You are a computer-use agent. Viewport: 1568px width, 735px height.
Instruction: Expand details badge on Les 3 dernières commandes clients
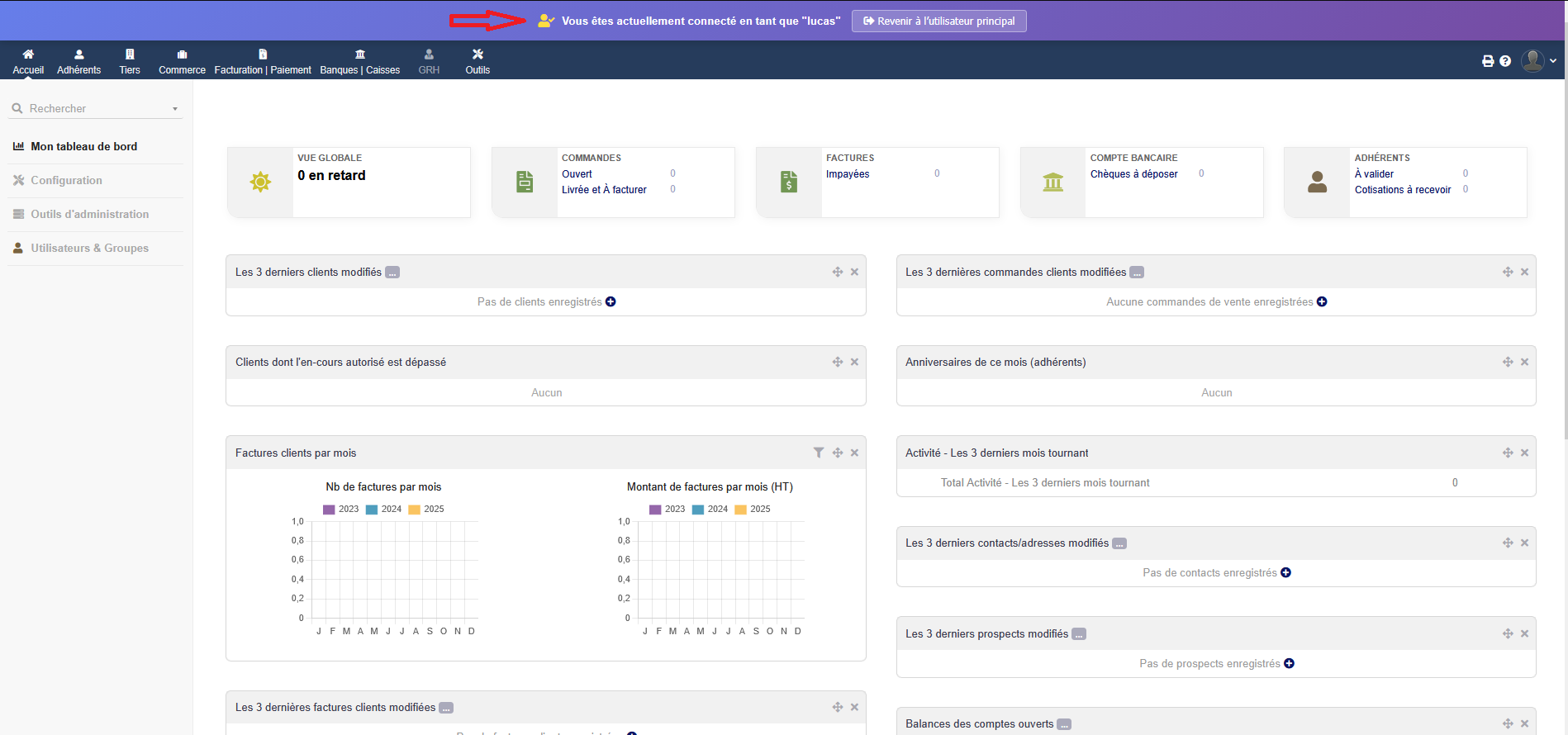tap(1137, 273)
